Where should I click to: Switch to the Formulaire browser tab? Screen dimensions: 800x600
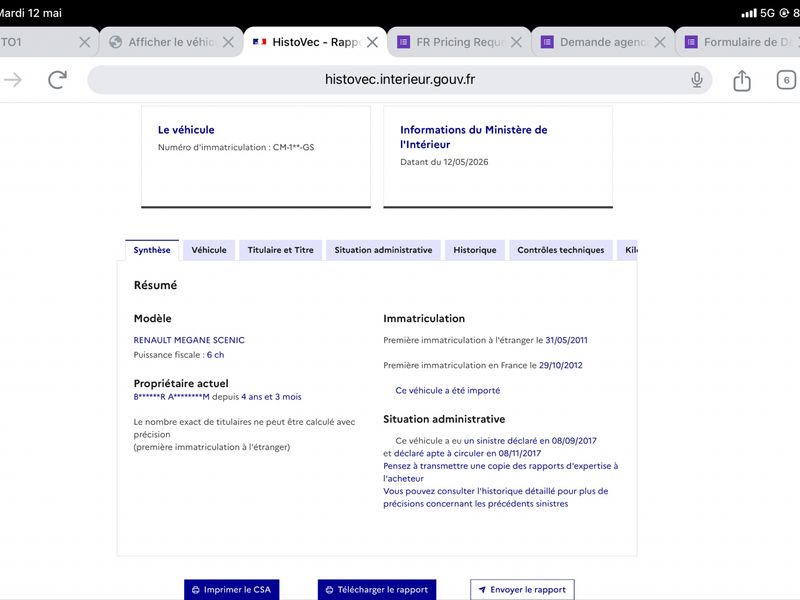coord(739,42)
